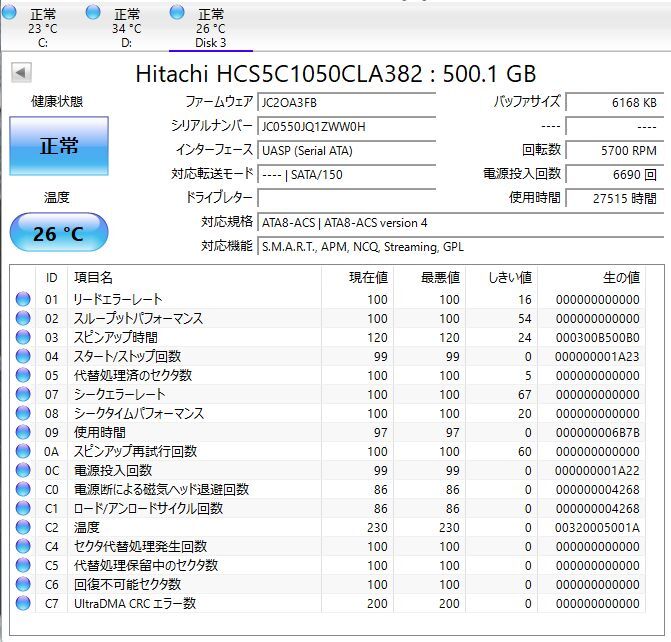
Task: Click the previous disk arrow button
Action: point(21,73)
